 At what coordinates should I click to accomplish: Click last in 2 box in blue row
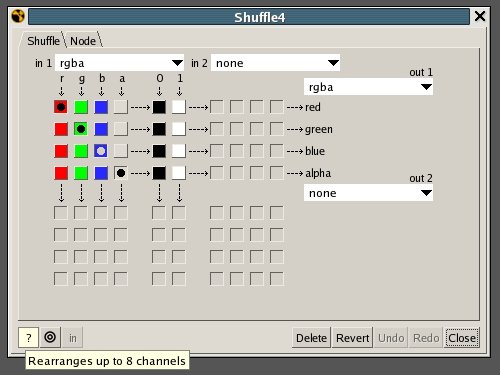(x=277, y=151)
